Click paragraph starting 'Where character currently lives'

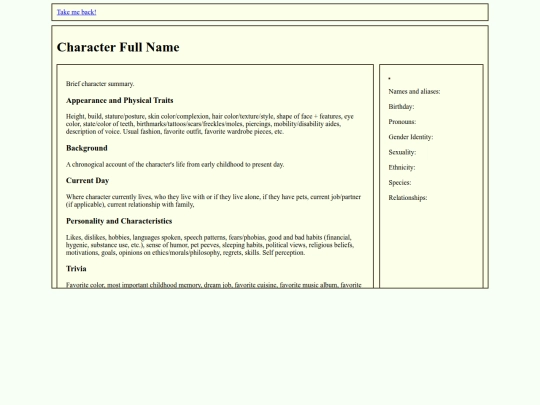coord(214,201)
